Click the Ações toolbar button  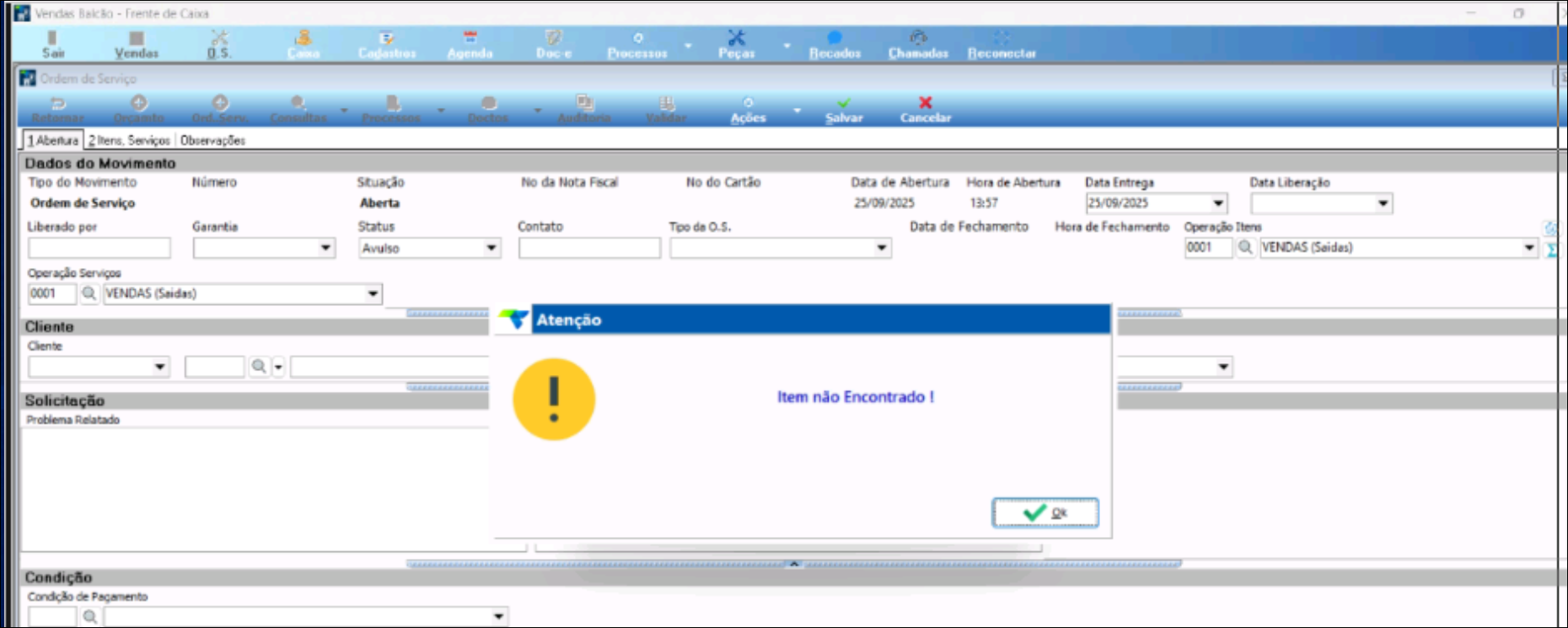point(748,110)
